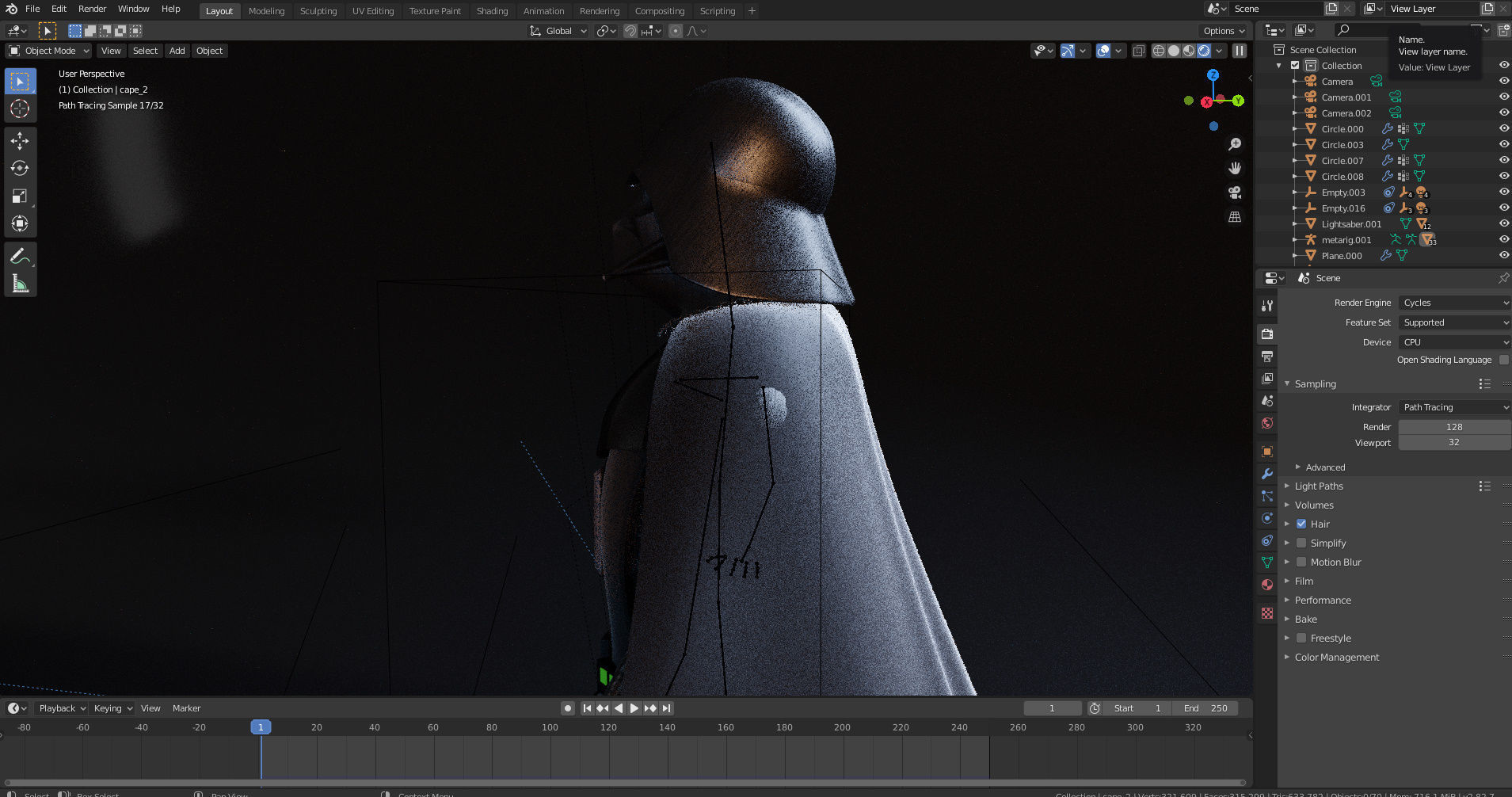Play the animation forward

click(x=634, y=708)
